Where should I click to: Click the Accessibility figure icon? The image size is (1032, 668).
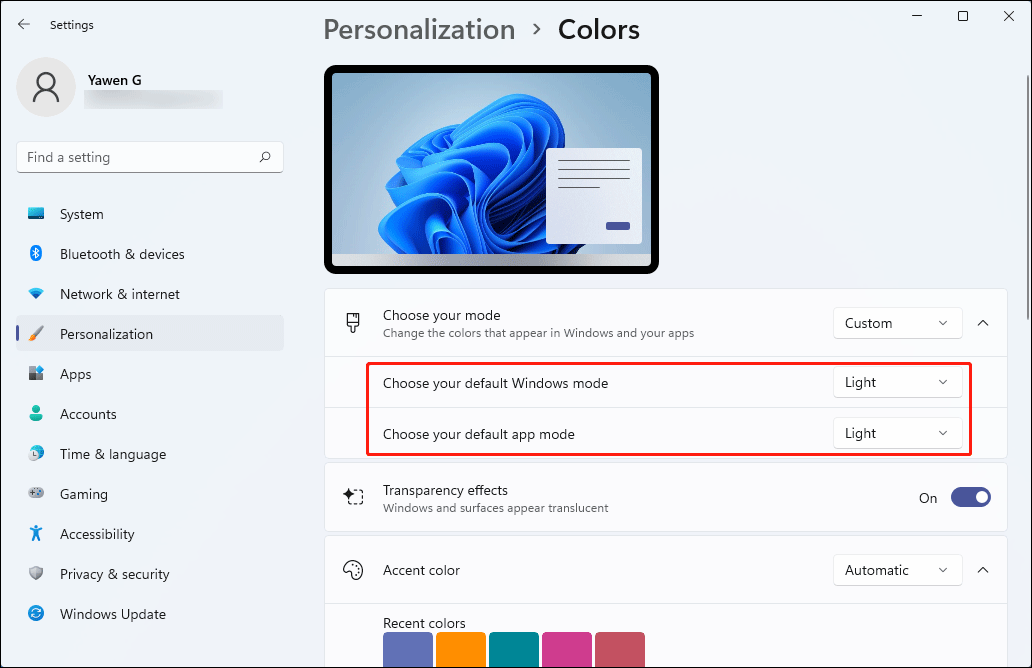pyautogui.click(x=36, y=533)
